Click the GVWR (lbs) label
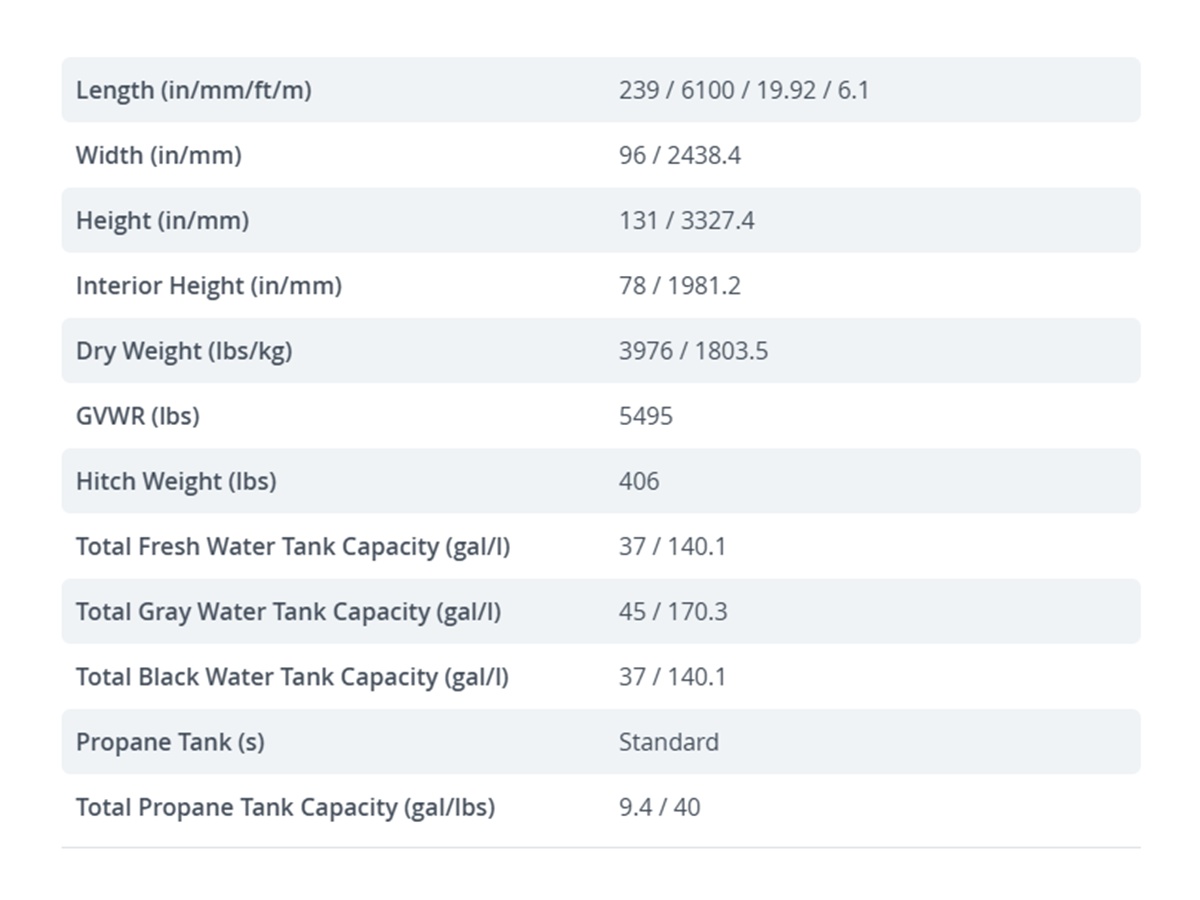Image resolution: width=1200 pixels, height=900 pixels. coord(138,416)
